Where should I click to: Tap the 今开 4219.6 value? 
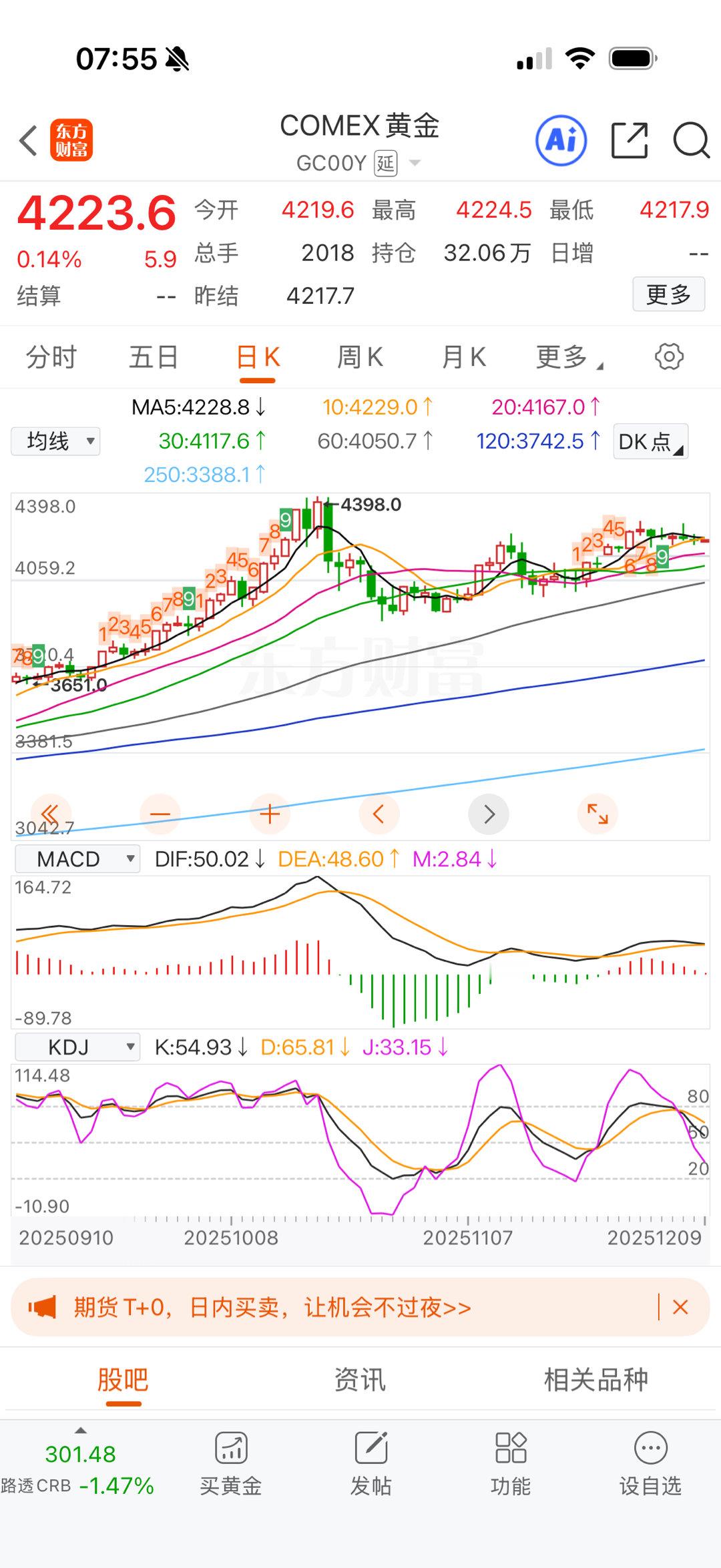pos(318,210)
